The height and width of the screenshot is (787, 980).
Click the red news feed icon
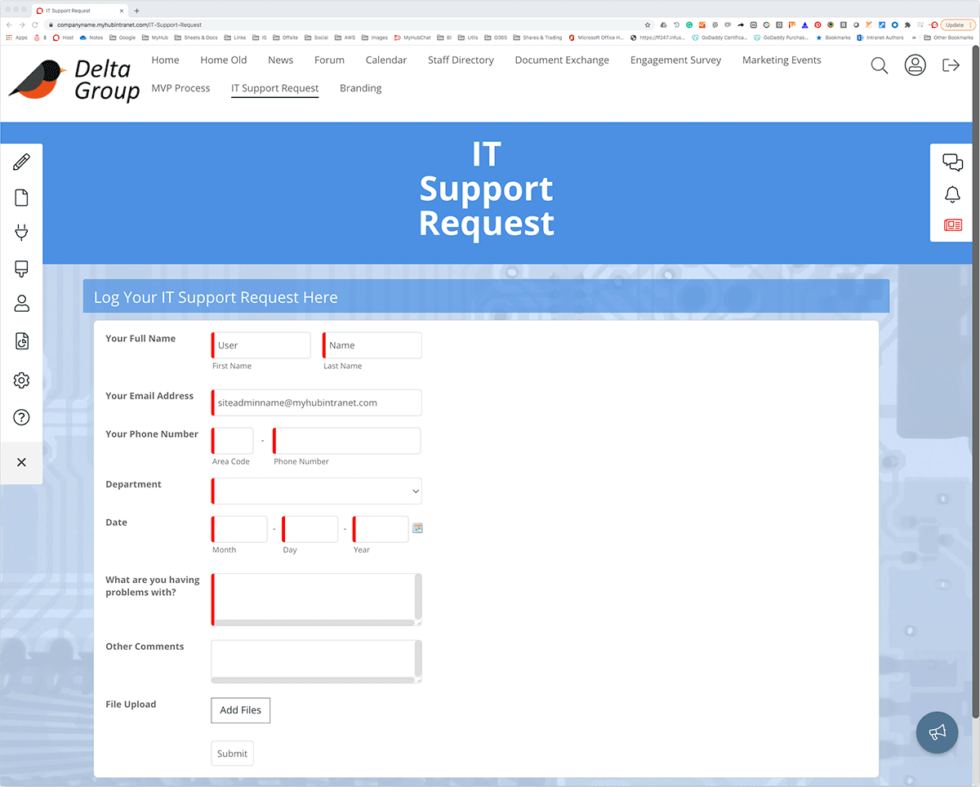952,225
